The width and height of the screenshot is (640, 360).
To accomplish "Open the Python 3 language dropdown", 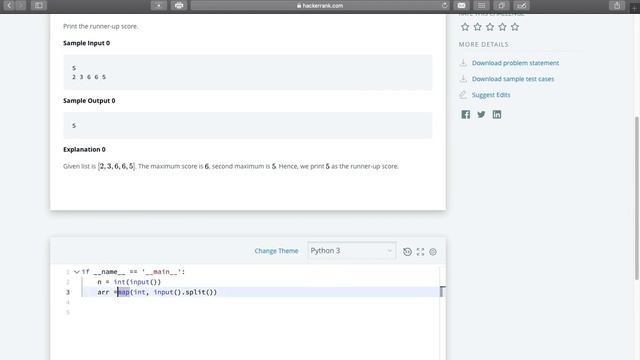I will pyautogui.click(x=351, y=251).
